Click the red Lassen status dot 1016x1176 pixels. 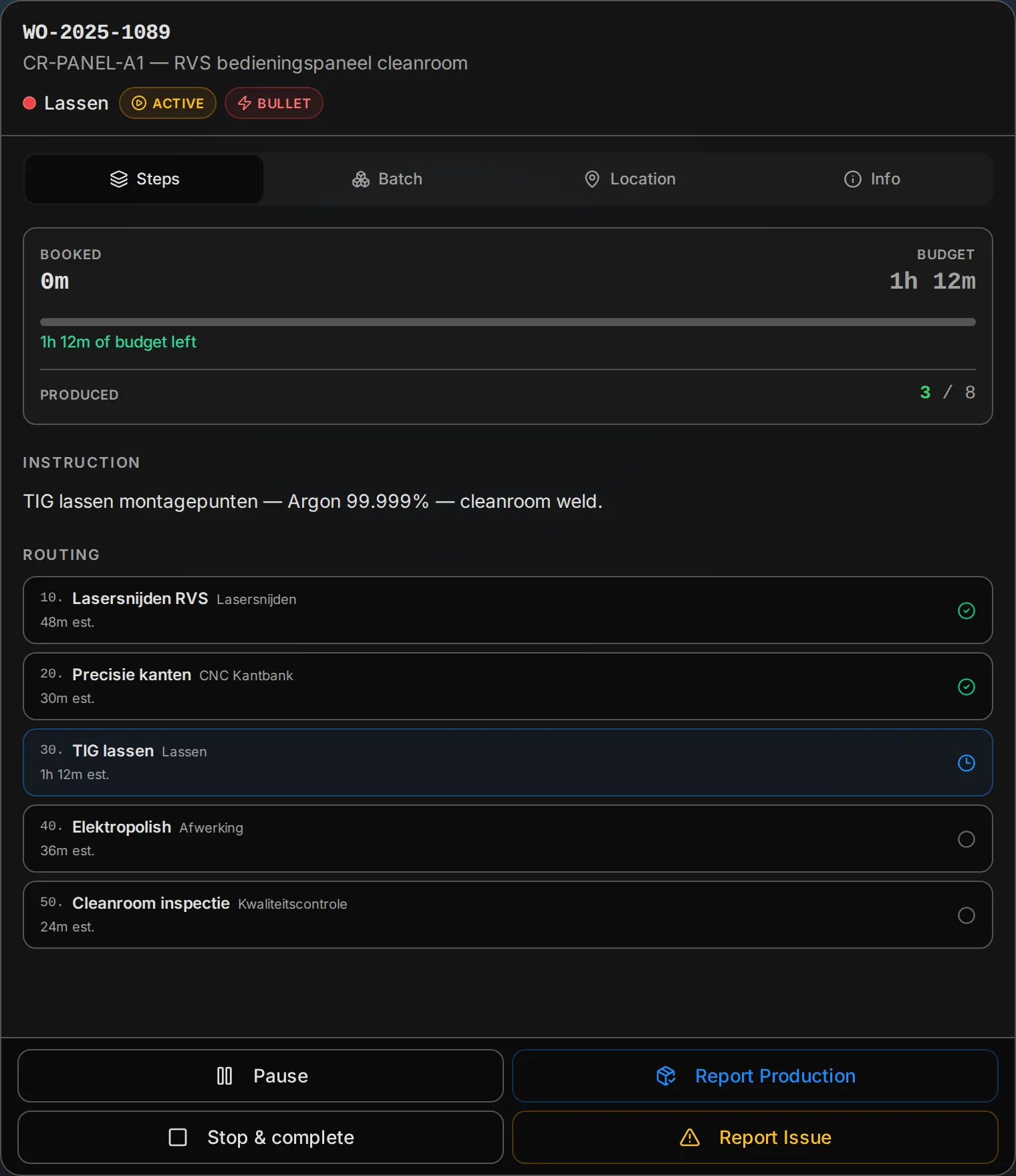29,103
